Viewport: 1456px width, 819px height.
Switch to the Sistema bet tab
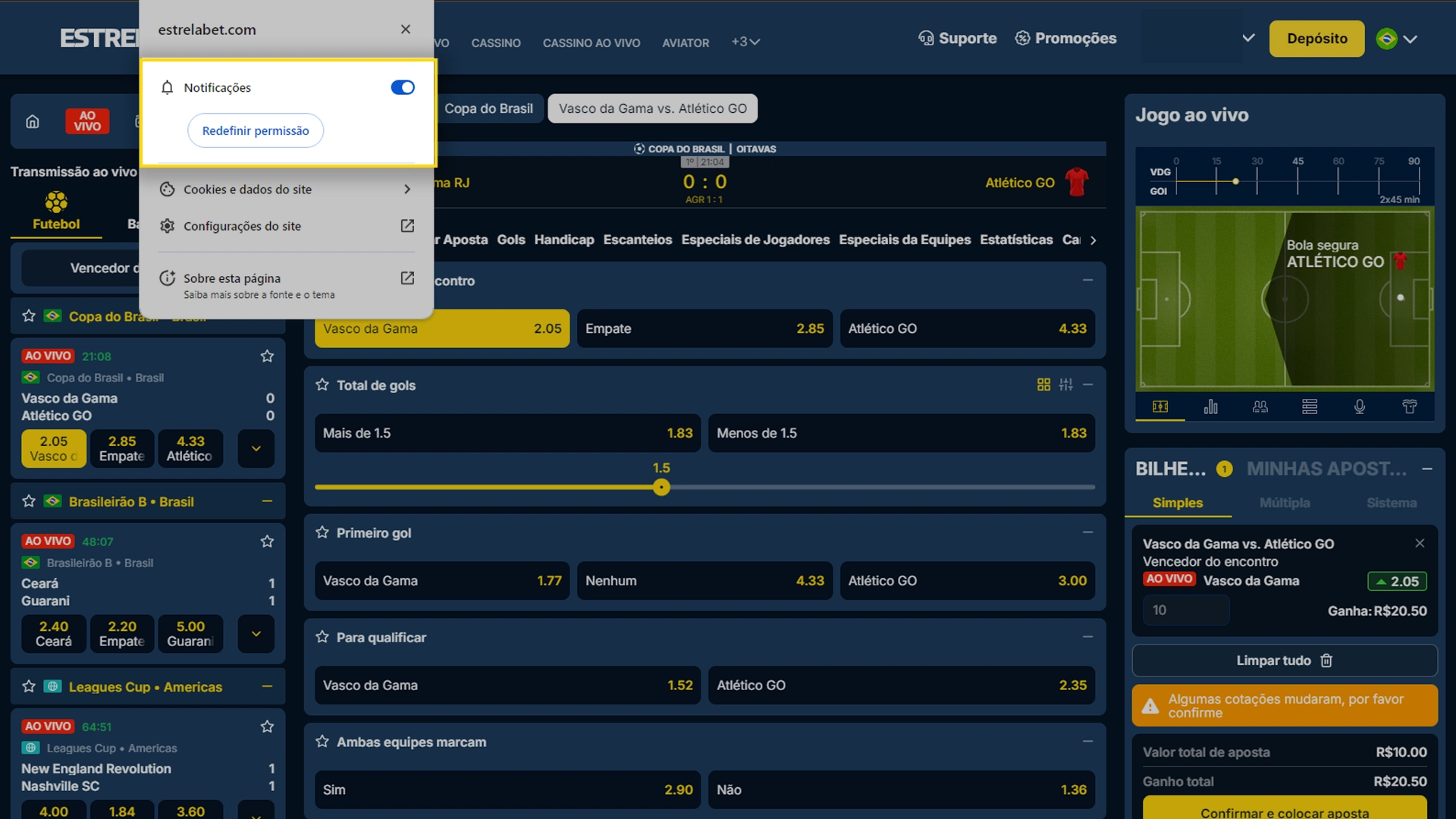tap(1392, 503)
